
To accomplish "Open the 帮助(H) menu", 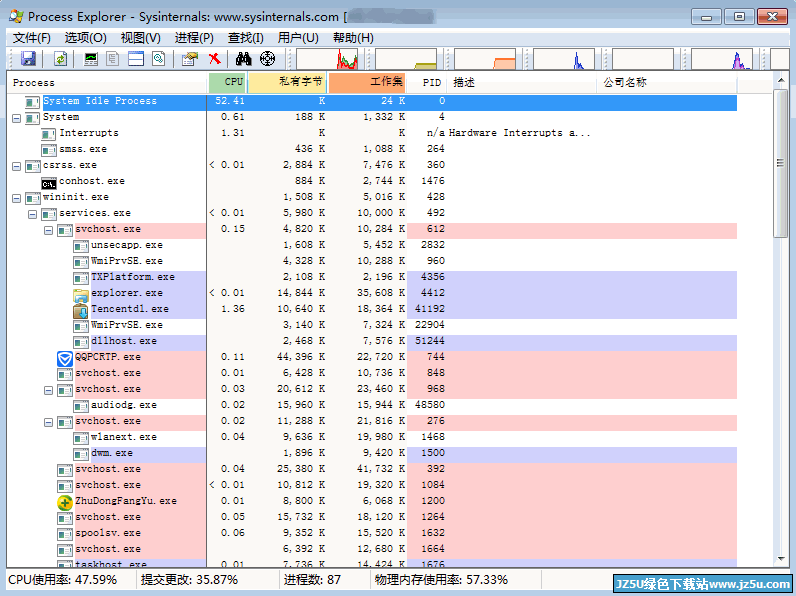I will coord(353,38).
